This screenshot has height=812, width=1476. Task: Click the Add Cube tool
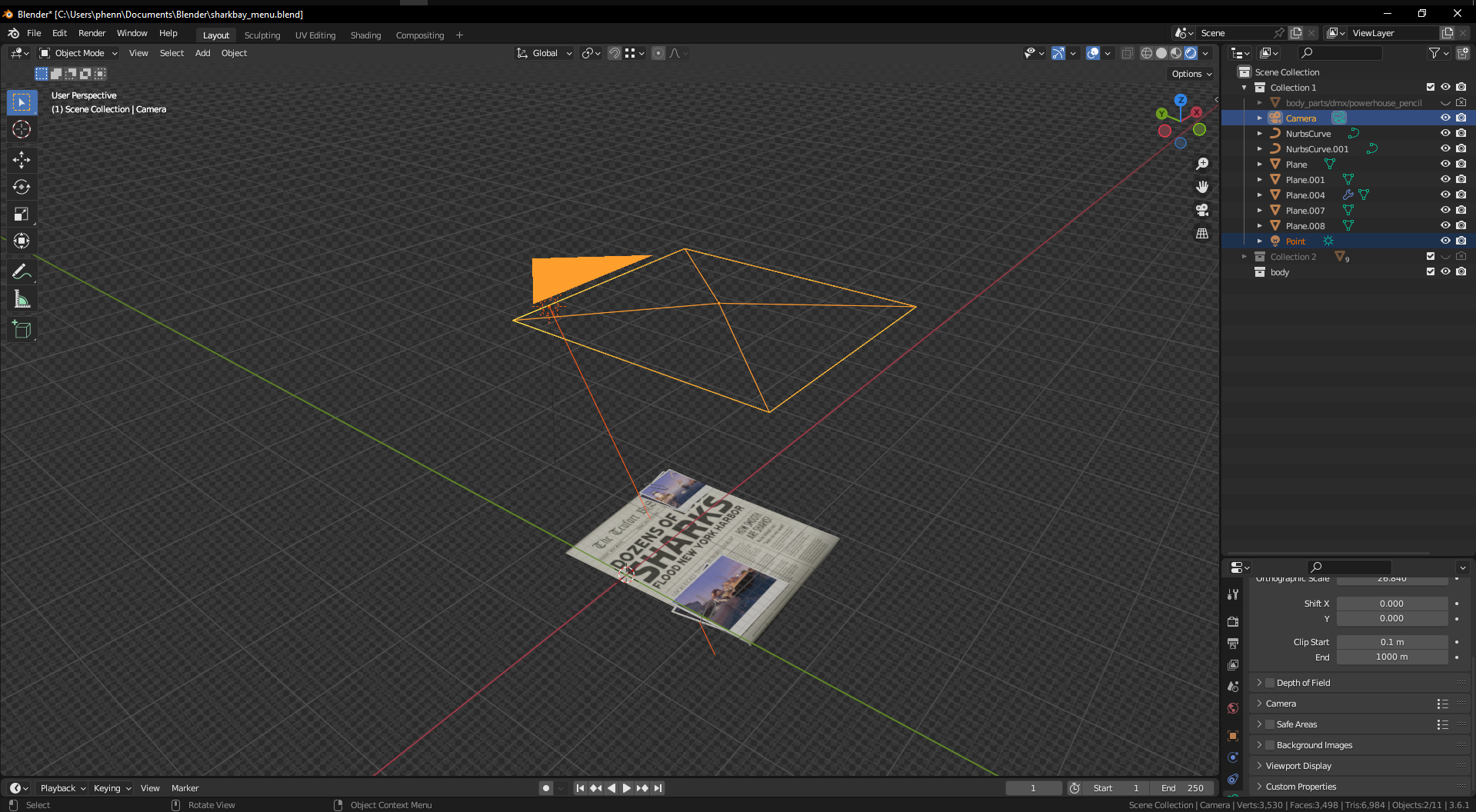point(22,330)
